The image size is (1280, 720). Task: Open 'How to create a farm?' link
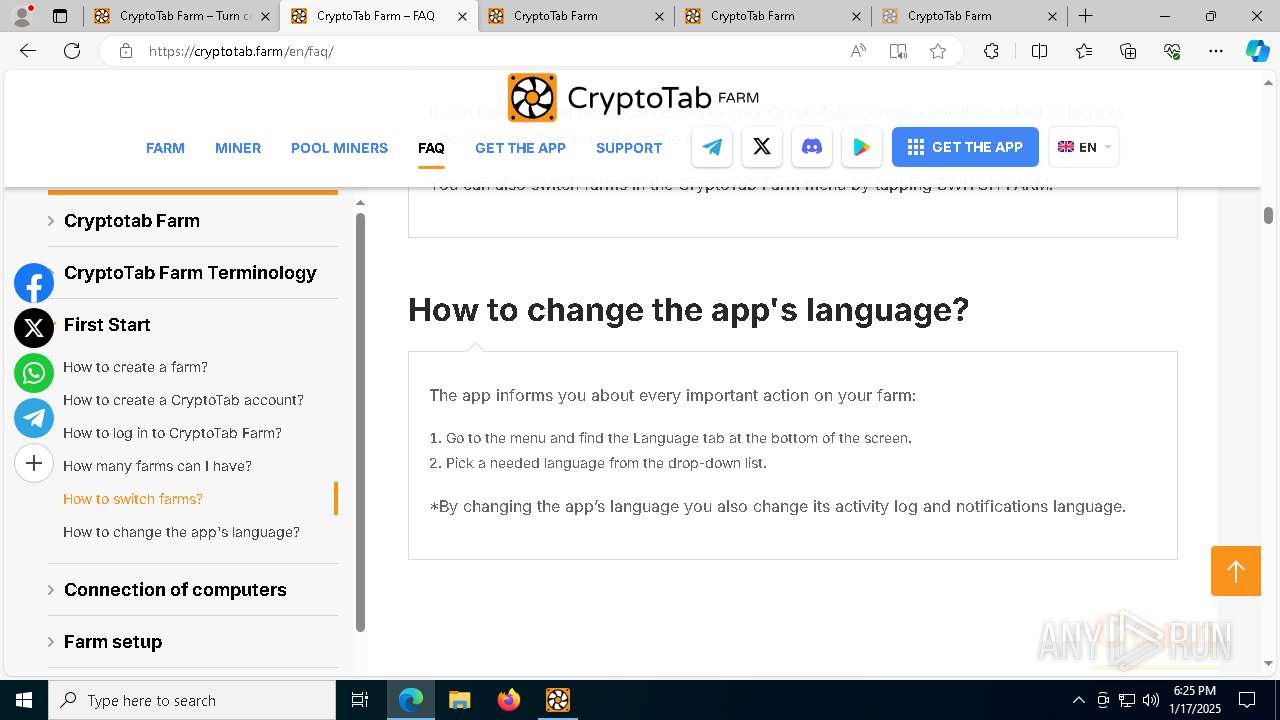(135, 367)
